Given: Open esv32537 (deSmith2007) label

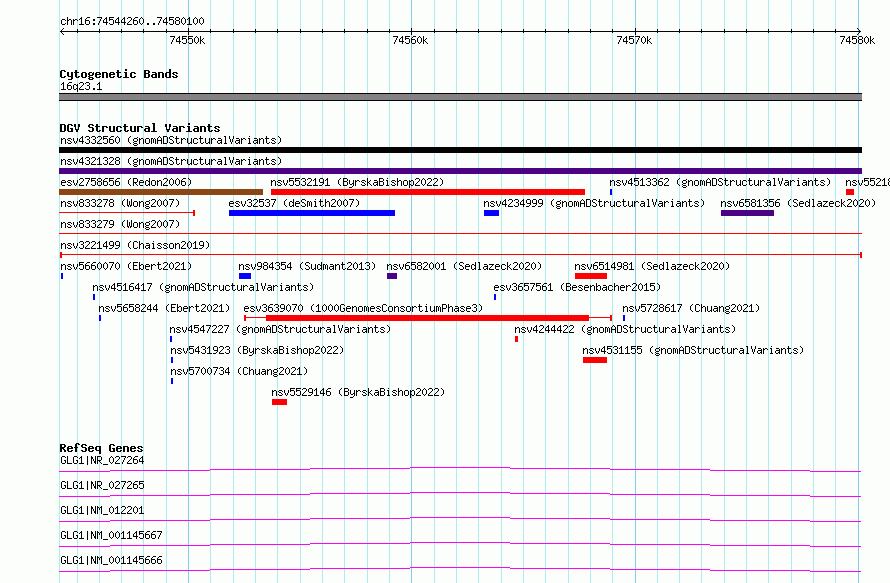Looking at the screenshot, I should tap(294, 203).
